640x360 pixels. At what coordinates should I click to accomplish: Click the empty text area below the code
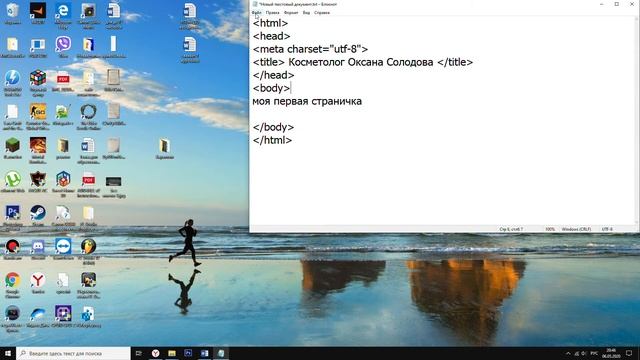click(443, 186)
